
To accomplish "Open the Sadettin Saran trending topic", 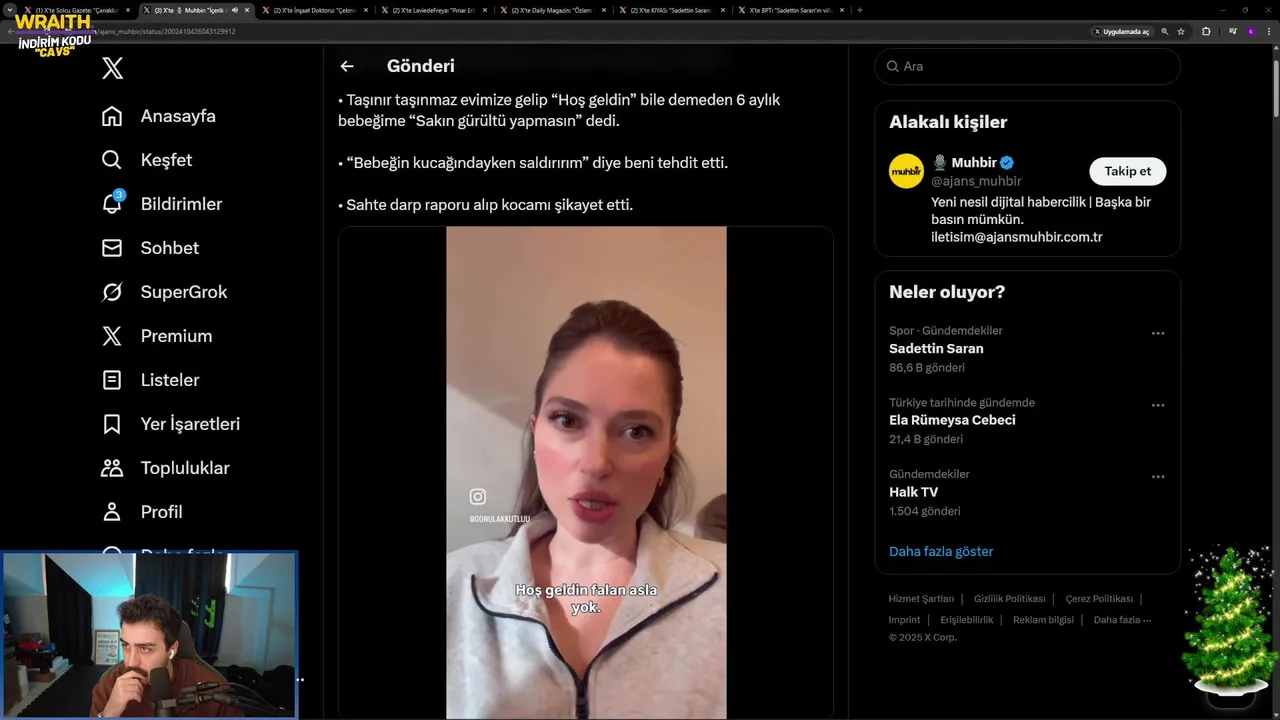I will tap(936, 349).
